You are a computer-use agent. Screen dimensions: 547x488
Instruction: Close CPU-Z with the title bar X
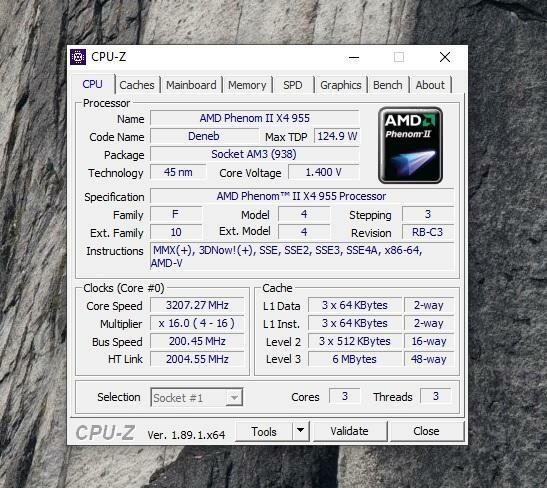[445, 57]
